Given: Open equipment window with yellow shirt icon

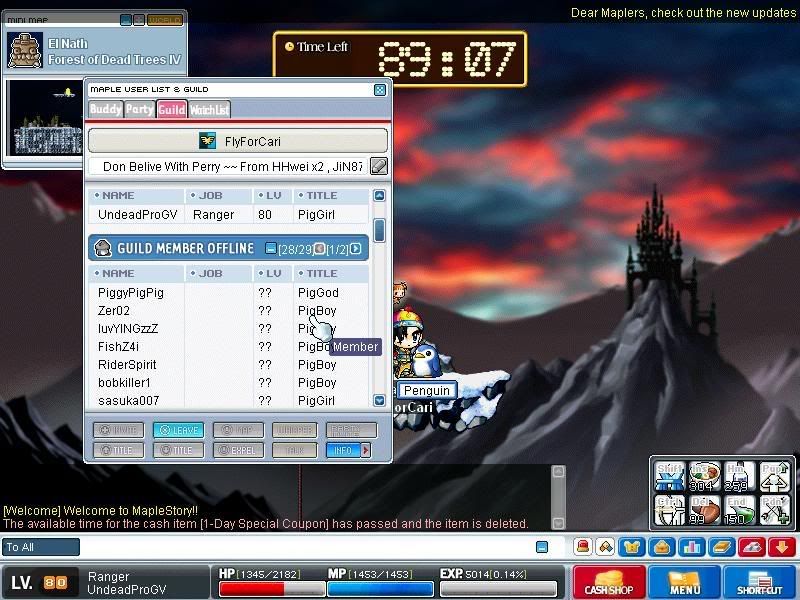Looking at the screenshot, I should [632, 547].
